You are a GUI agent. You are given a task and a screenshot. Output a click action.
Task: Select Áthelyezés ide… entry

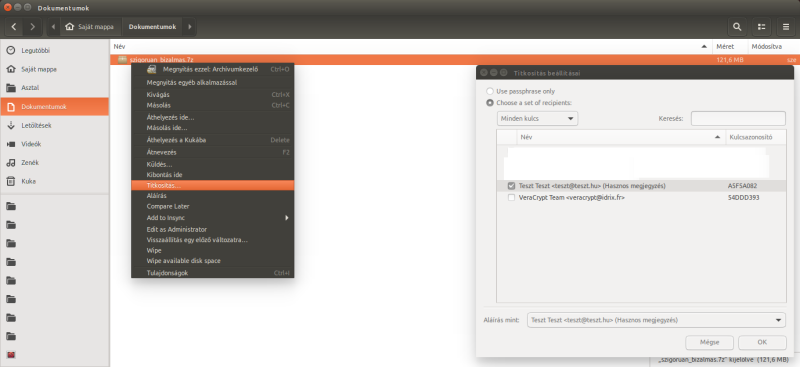[212, 117]
